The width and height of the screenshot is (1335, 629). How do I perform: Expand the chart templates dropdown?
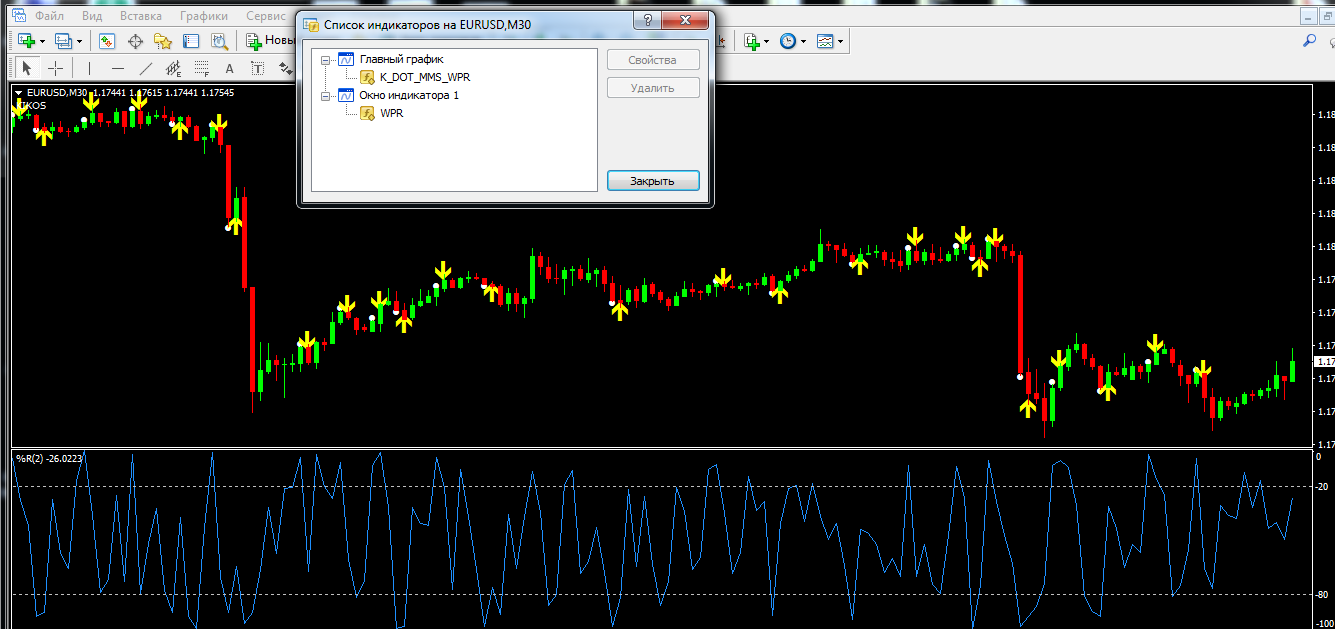point(840,41)
